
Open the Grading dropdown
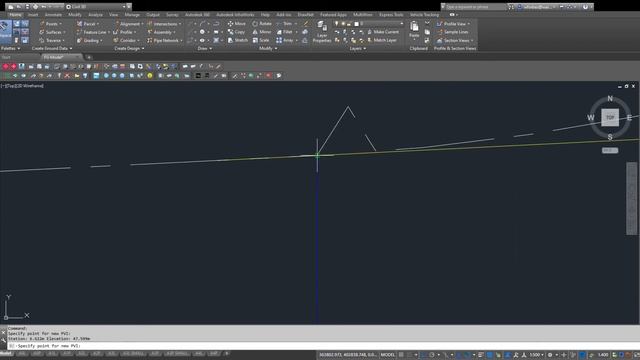coord(89,40)
